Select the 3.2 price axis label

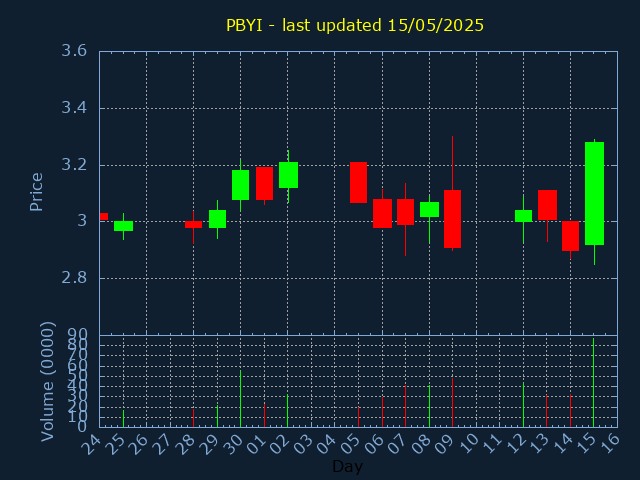click(74, 165)
